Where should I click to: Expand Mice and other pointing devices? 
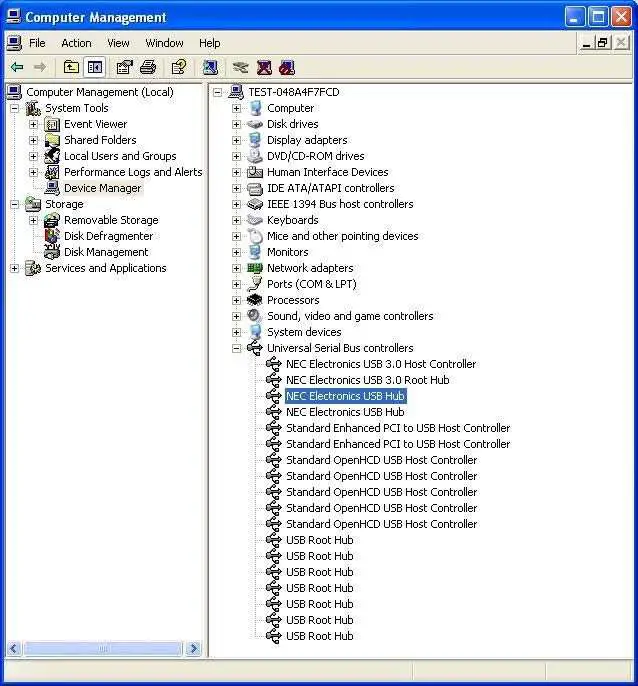(236, 236)
